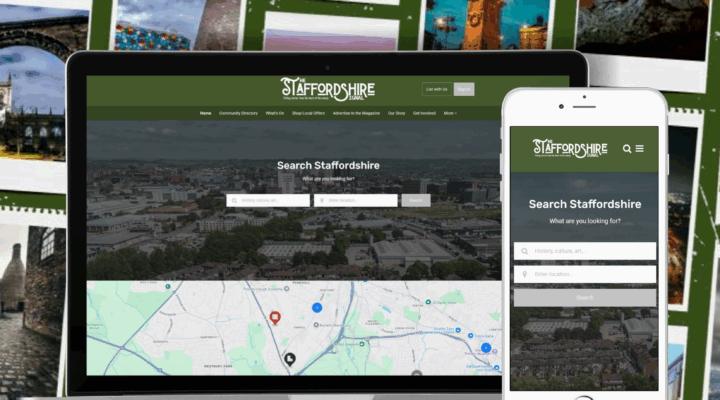This screenshot has height=400, width=720.
Task: Go to the What's On page
Action: [275, 113]
